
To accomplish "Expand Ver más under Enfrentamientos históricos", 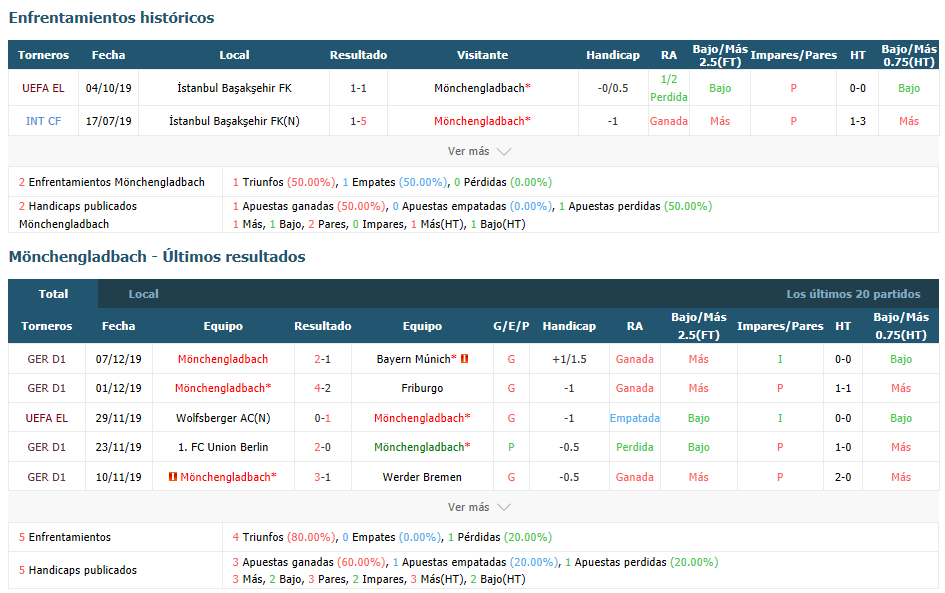I will pos(479,151).
